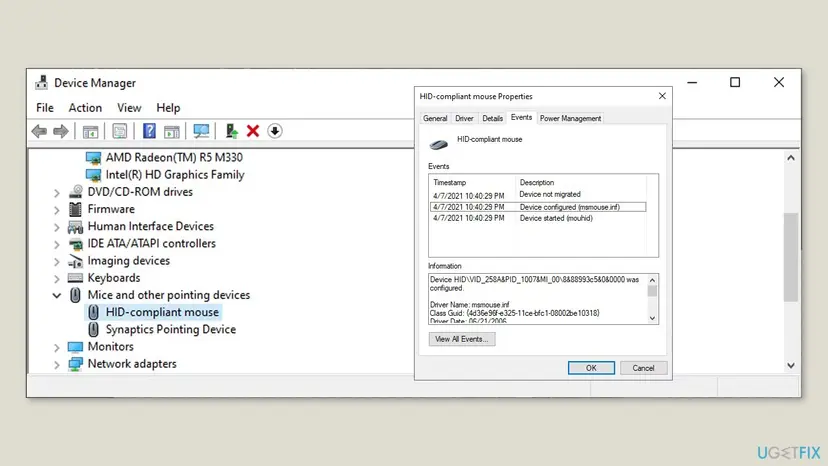Expand the Network adapters node
Image resolution: width=828 pixels, height=466 pixels.
pos(57,365)
